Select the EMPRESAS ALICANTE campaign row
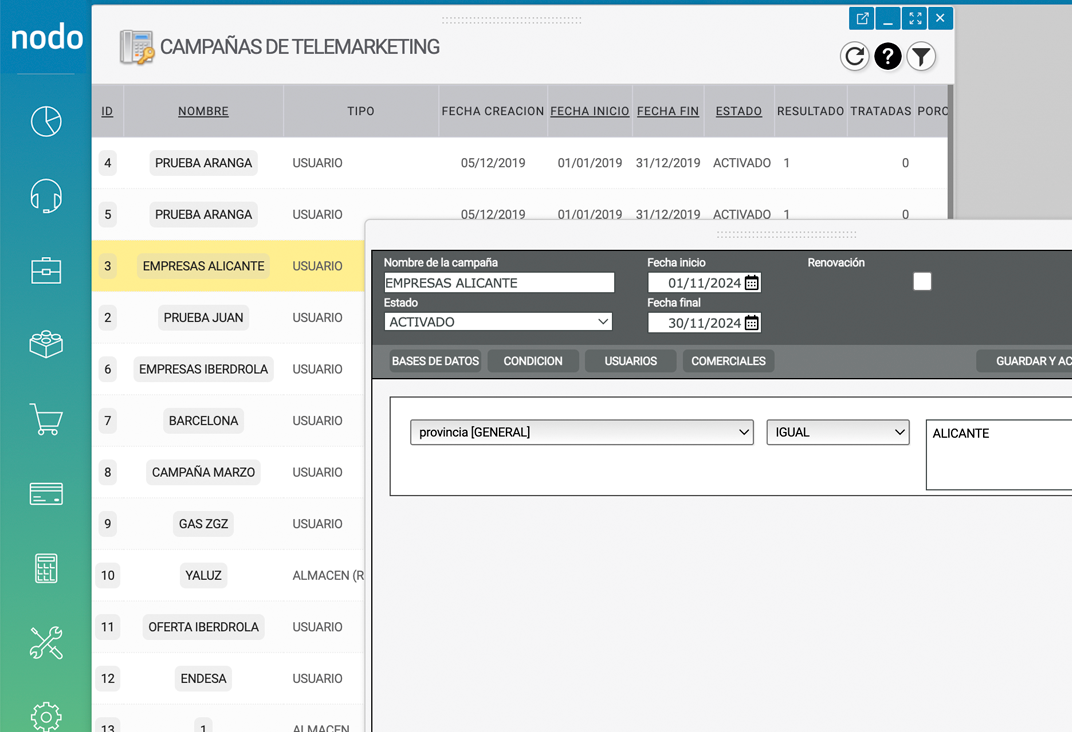Screen dimensions: 1072x732 point(228,266)
